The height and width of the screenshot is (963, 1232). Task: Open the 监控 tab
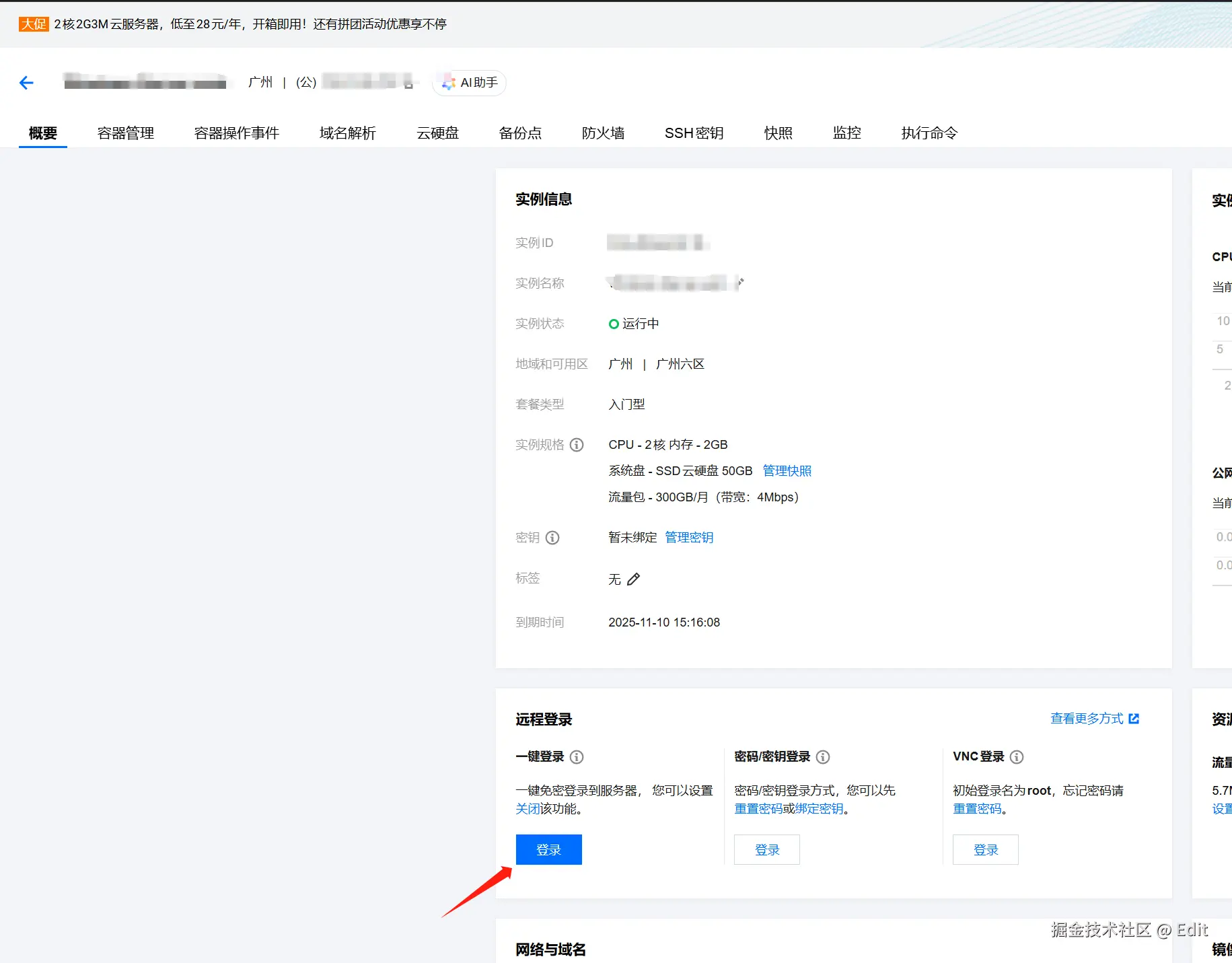tap(847, 133)
